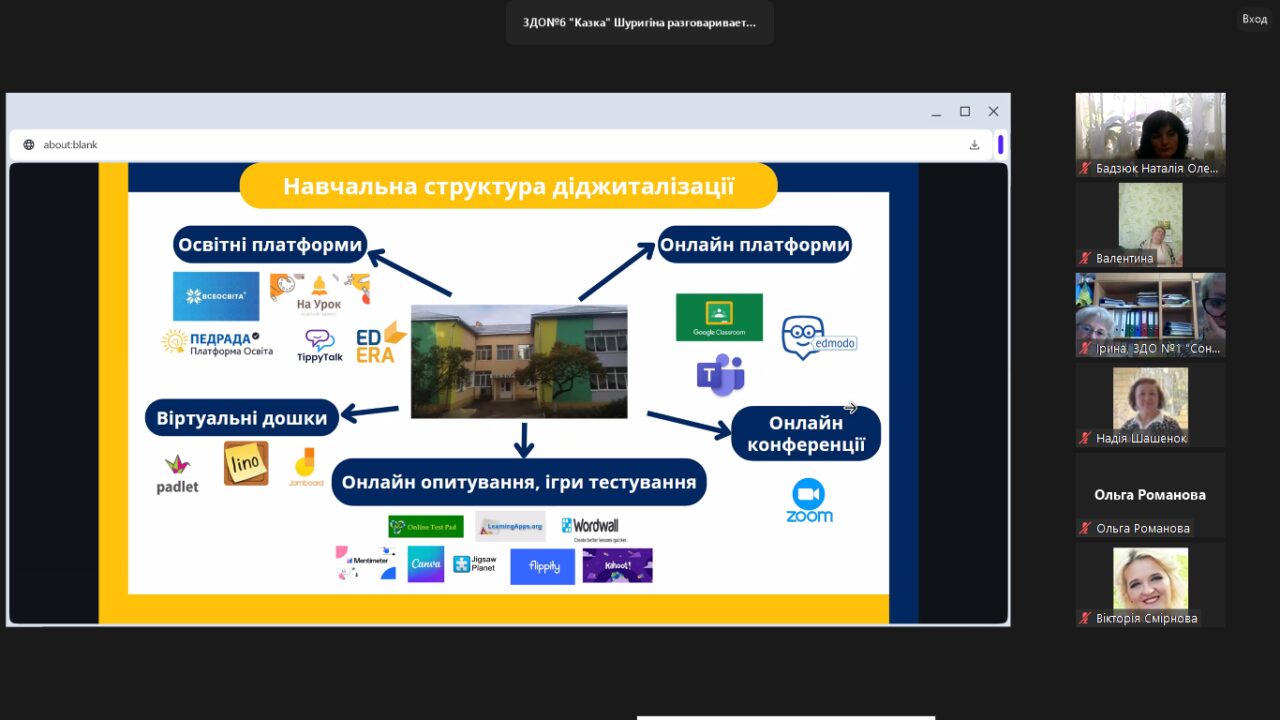Open Валентина participant video

[1150, 225]
